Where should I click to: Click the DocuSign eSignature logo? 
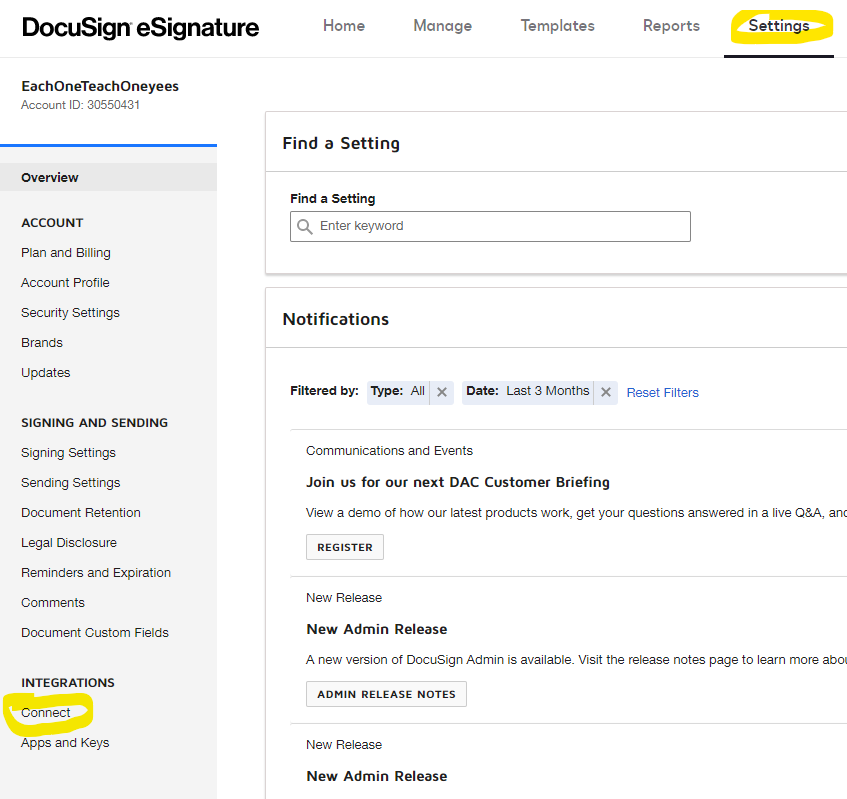click(x=139, y=27)
